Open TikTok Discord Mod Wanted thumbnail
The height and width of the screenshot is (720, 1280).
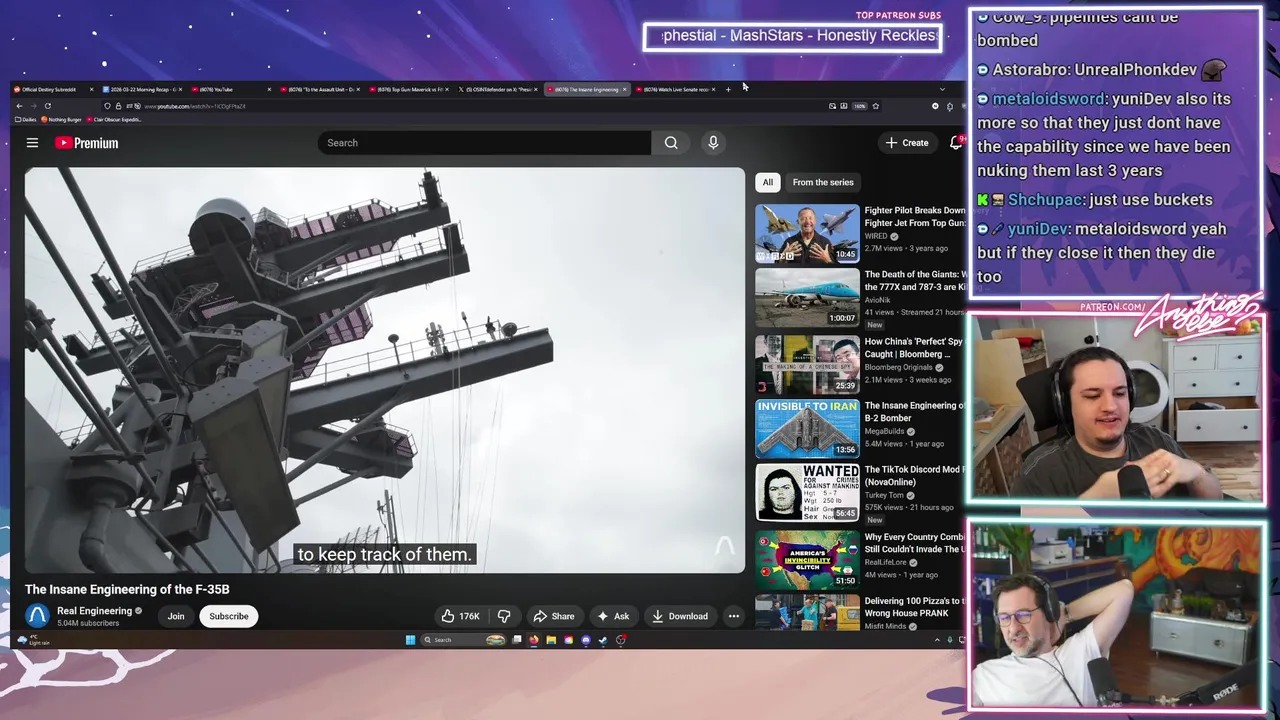pos(807,493)
